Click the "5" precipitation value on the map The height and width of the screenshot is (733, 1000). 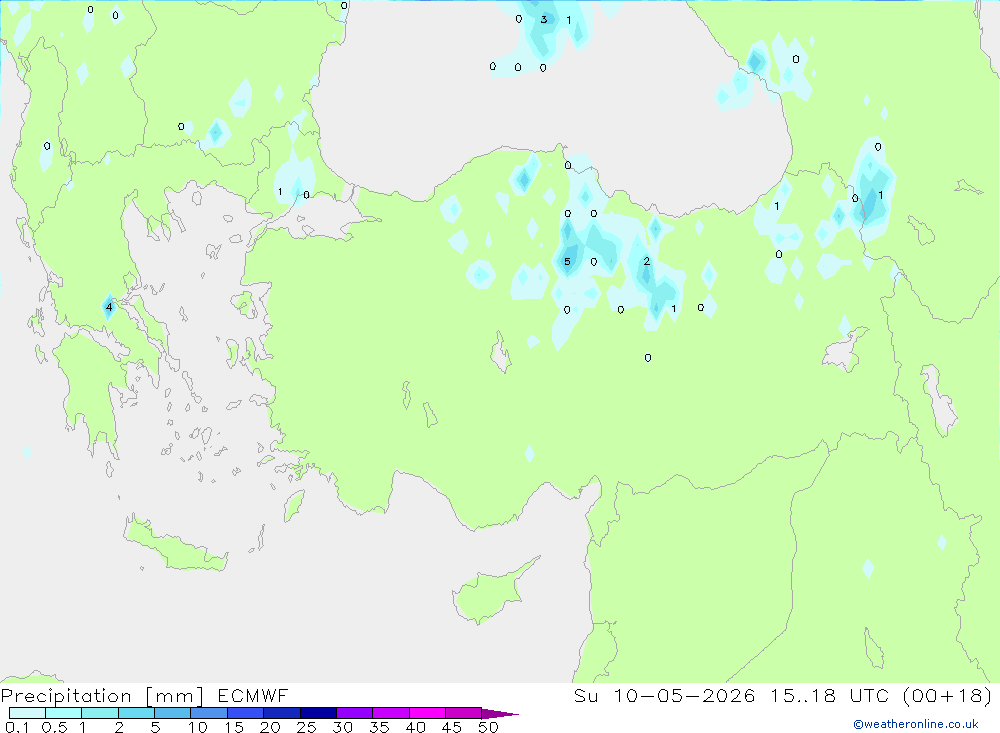tap(567, 262)
